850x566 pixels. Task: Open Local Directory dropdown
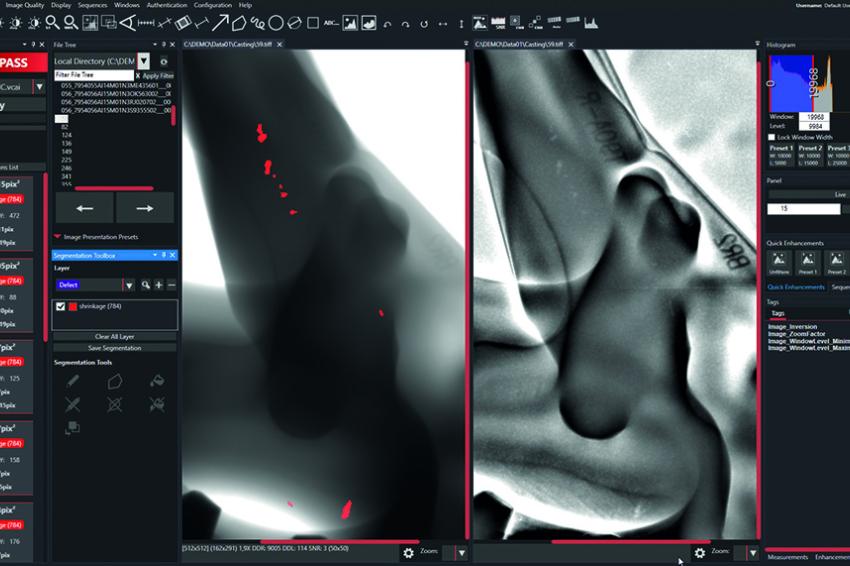[x=144, y=61]
